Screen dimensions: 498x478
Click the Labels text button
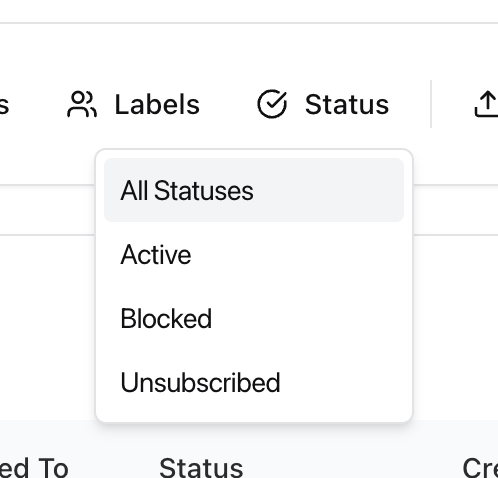click(157, 105)
